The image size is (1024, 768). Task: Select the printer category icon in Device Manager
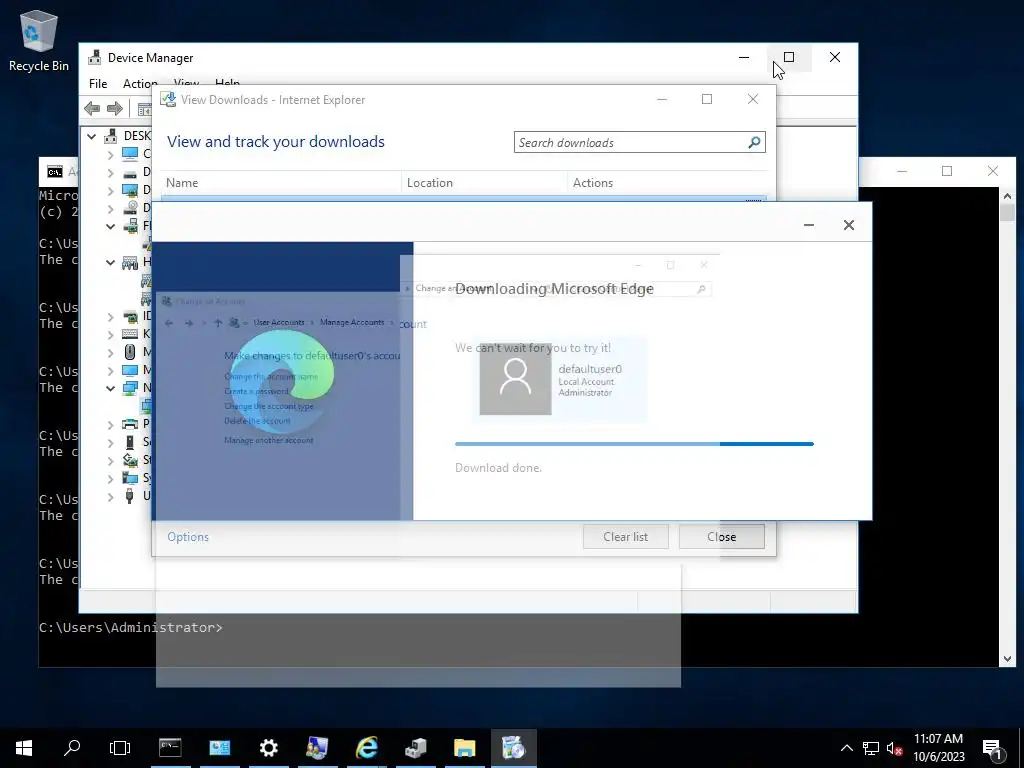(x=130, y=424)
